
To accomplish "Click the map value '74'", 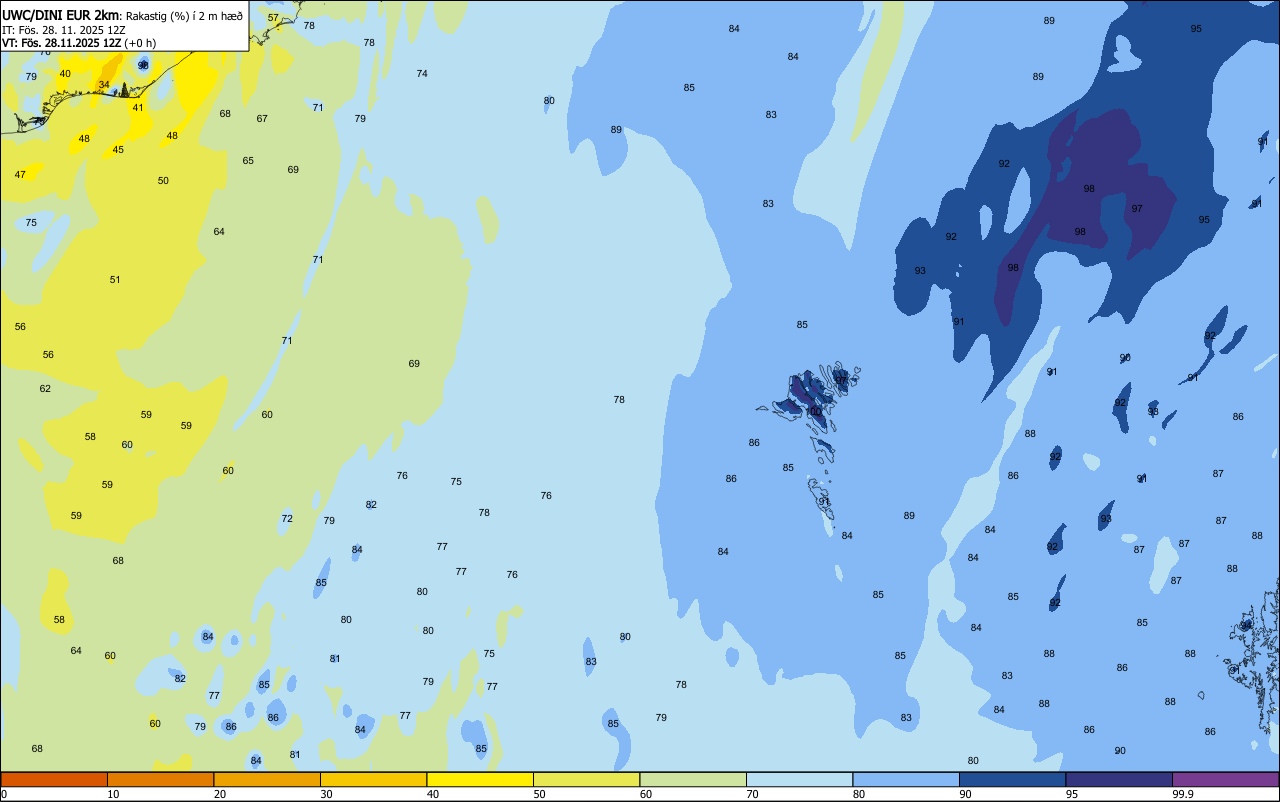I will 422,74.
